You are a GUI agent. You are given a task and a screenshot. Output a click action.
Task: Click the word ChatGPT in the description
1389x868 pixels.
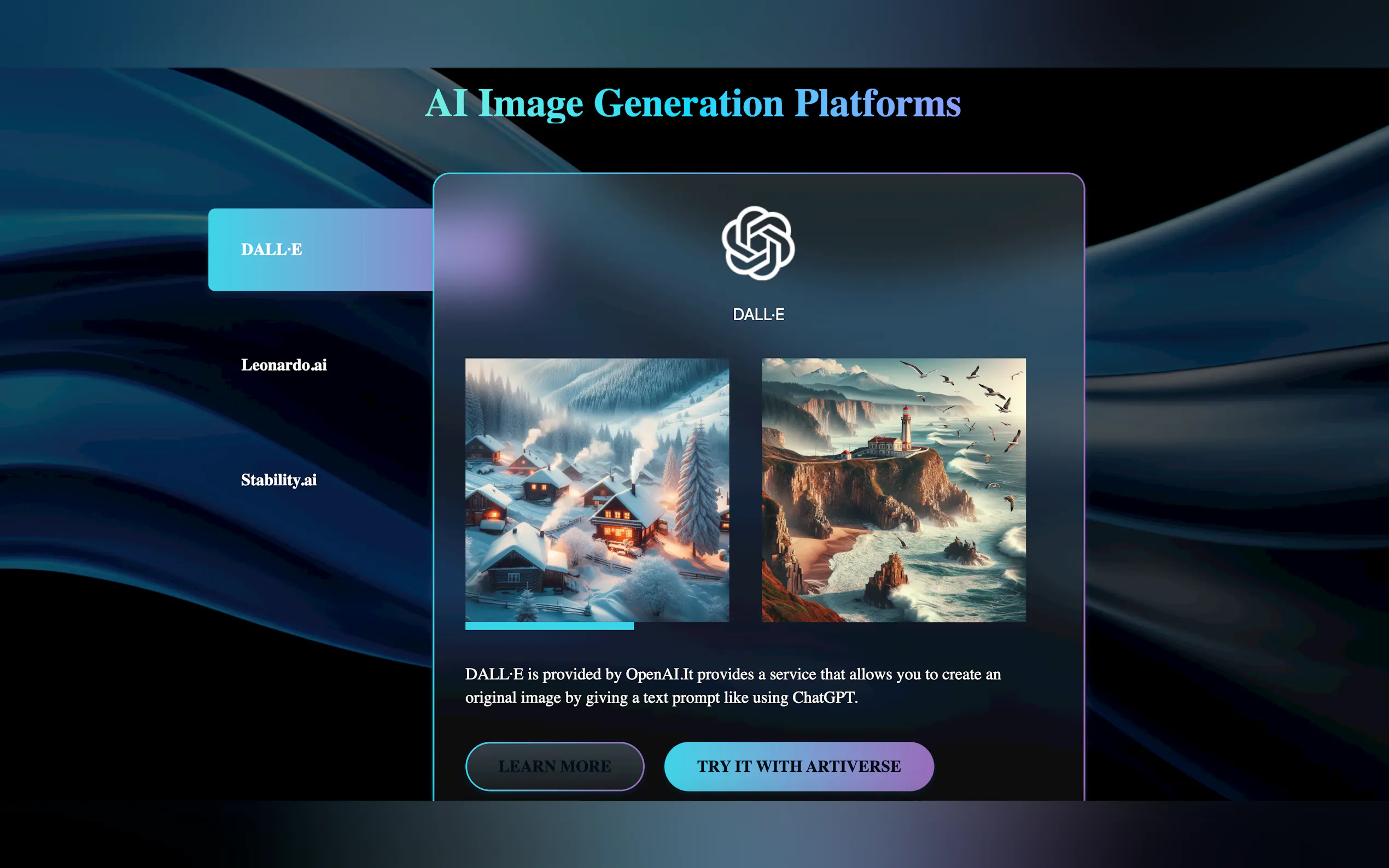[824, 697]
